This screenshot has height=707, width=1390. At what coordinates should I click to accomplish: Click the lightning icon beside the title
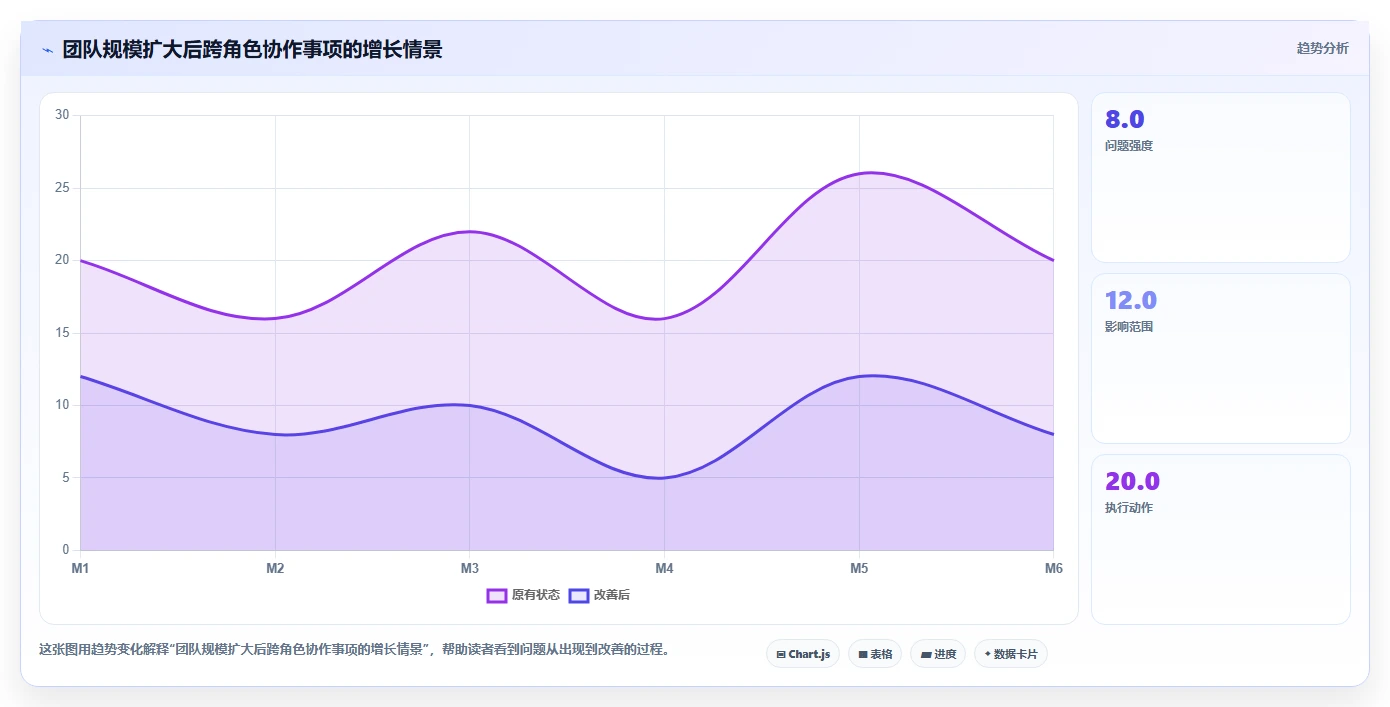point(47,50)
